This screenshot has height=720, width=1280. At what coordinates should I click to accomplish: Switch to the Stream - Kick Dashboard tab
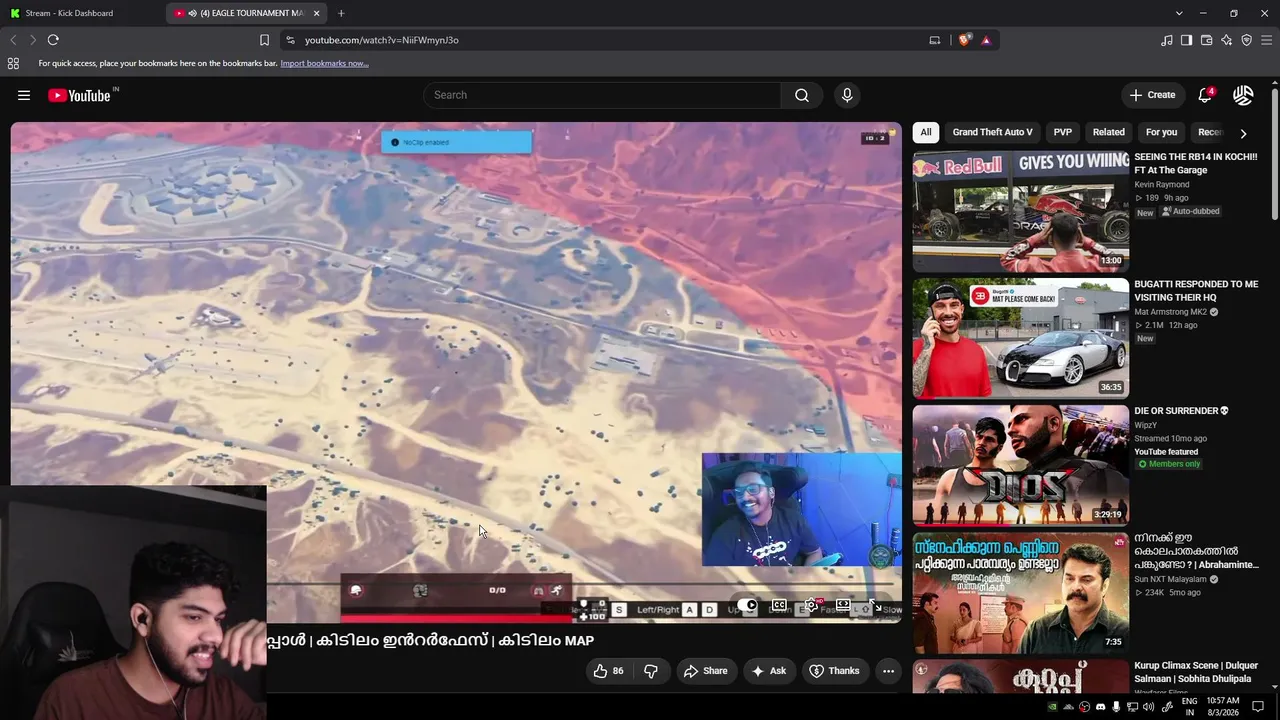(82, 13)
